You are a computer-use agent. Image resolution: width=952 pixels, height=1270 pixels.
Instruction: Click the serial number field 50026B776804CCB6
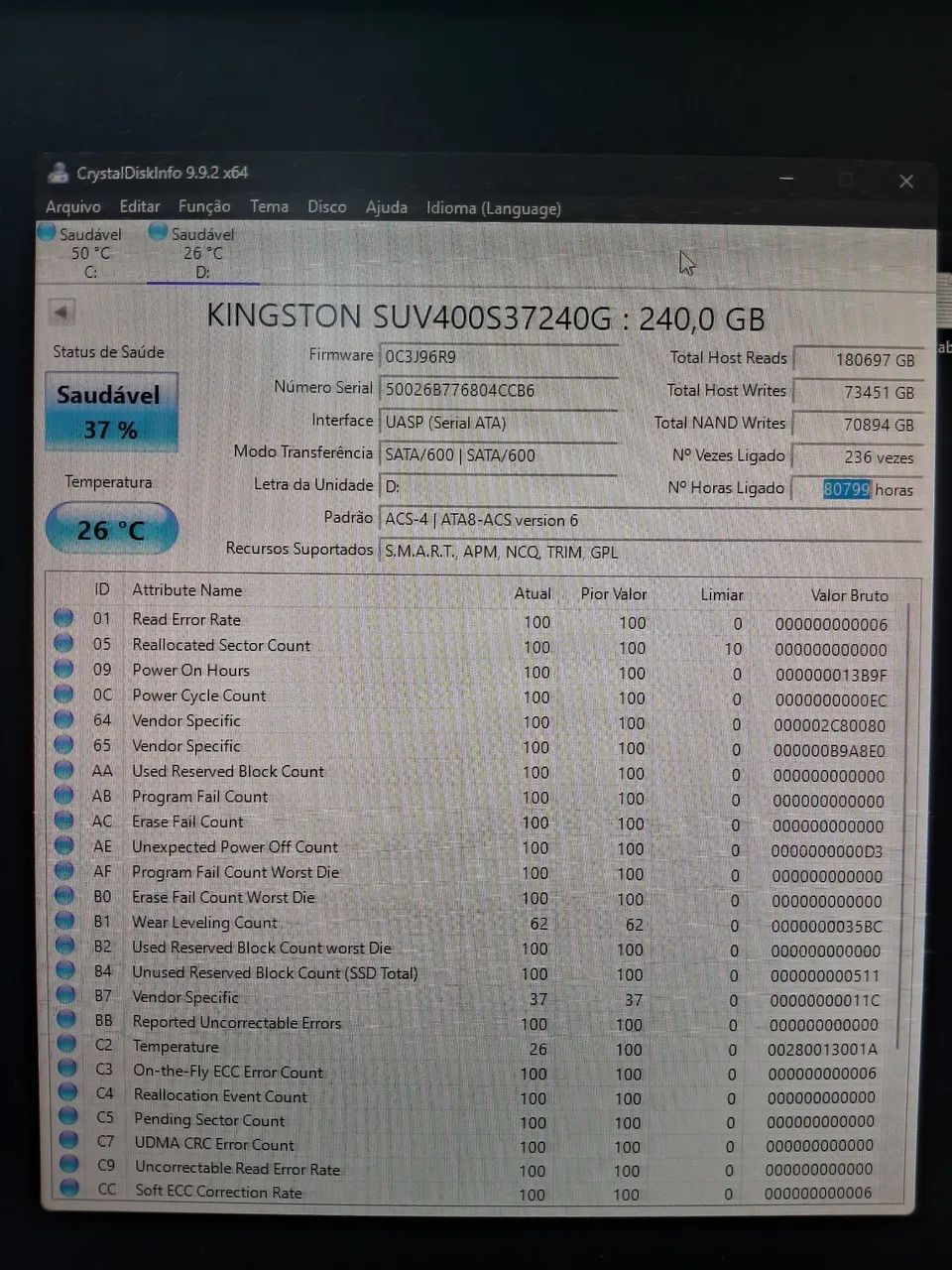pyautogui.click(x=498, y=390)
